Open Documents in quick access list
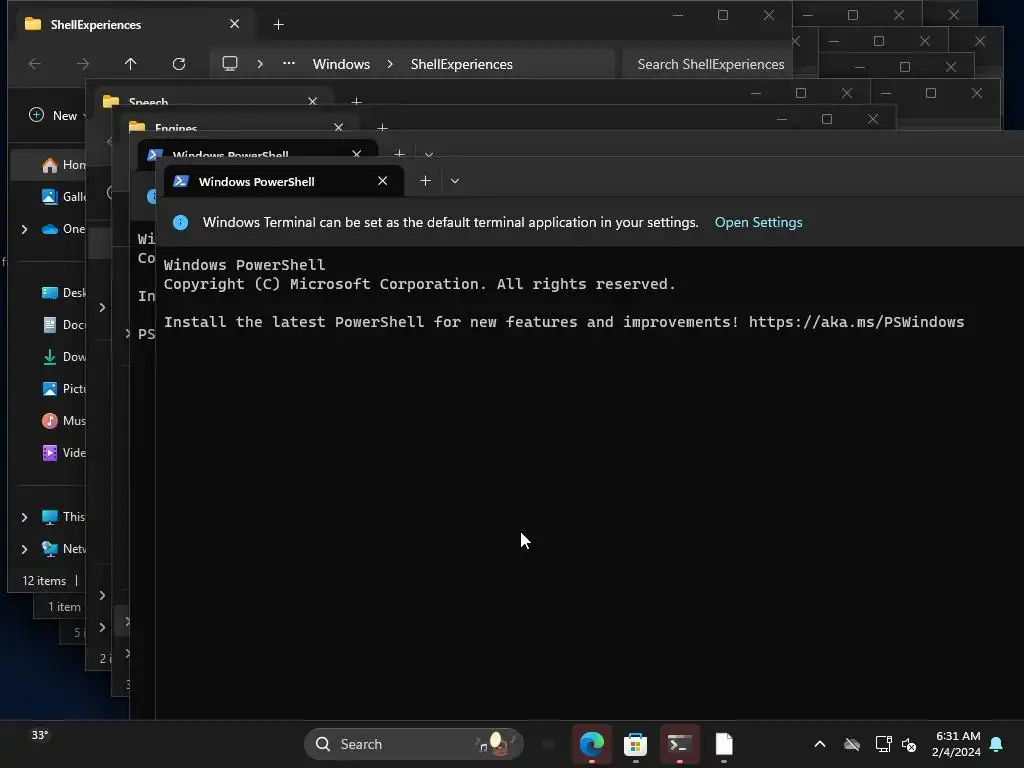This screenshot has width=1024, height=768. coord(64,325)
